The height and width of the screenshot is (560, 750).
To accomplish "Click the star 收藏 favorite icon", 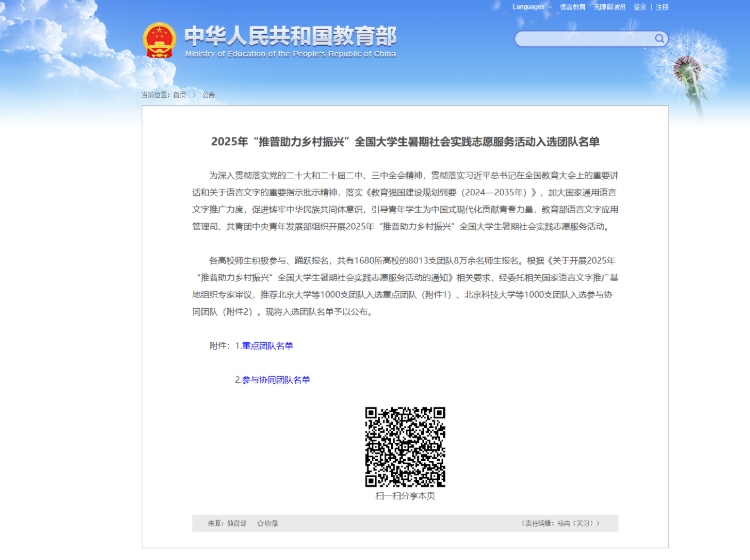I will click(261, 523).
